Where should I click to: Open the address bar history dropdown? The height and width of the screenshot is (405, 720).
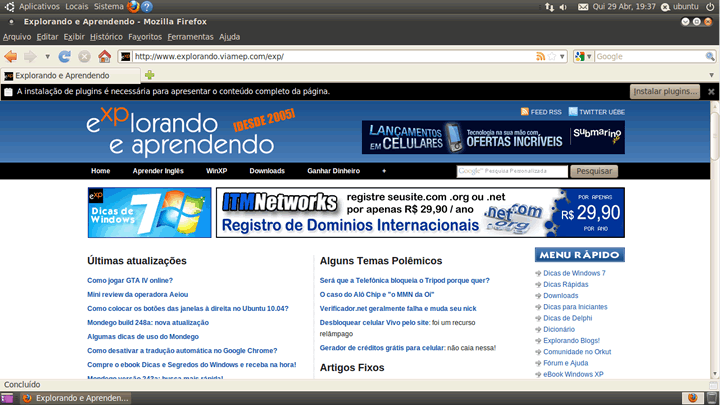click(x=562, y=56)
